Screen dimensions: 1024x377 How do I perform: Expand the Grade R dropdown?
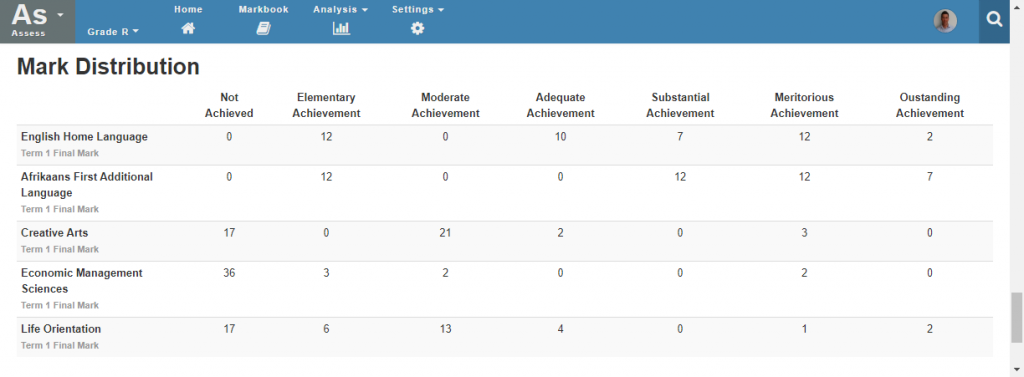pyautogui.click(x=113, y=31)
